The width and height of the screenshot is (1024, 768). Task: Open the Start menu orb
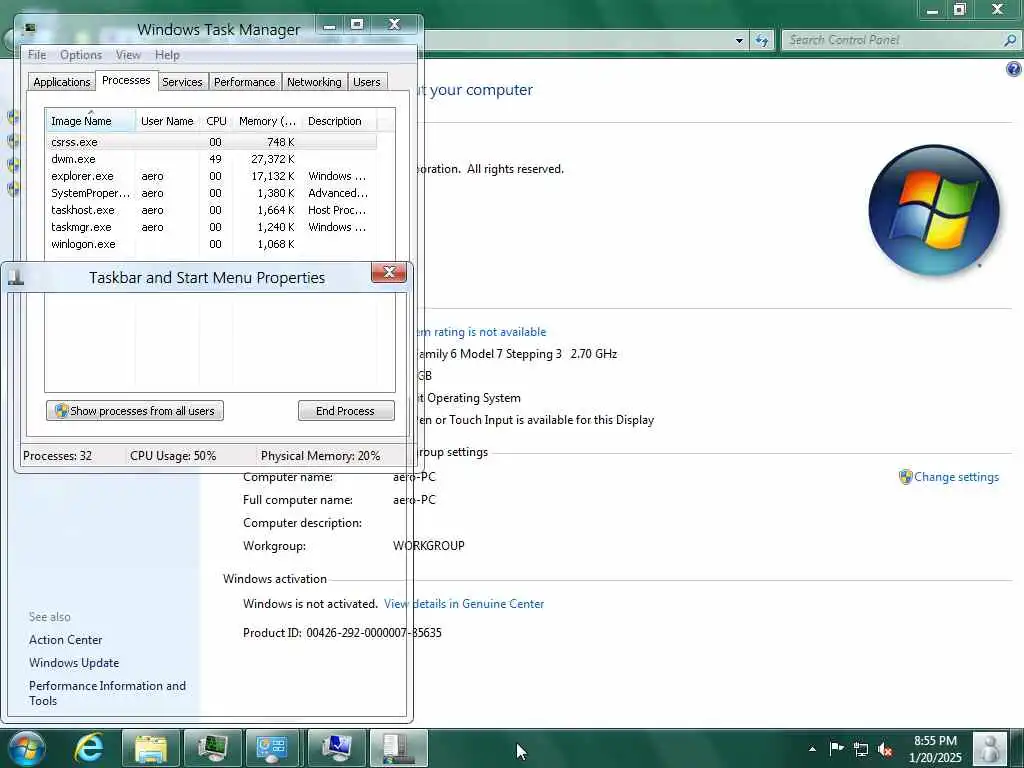pos(25,748)
